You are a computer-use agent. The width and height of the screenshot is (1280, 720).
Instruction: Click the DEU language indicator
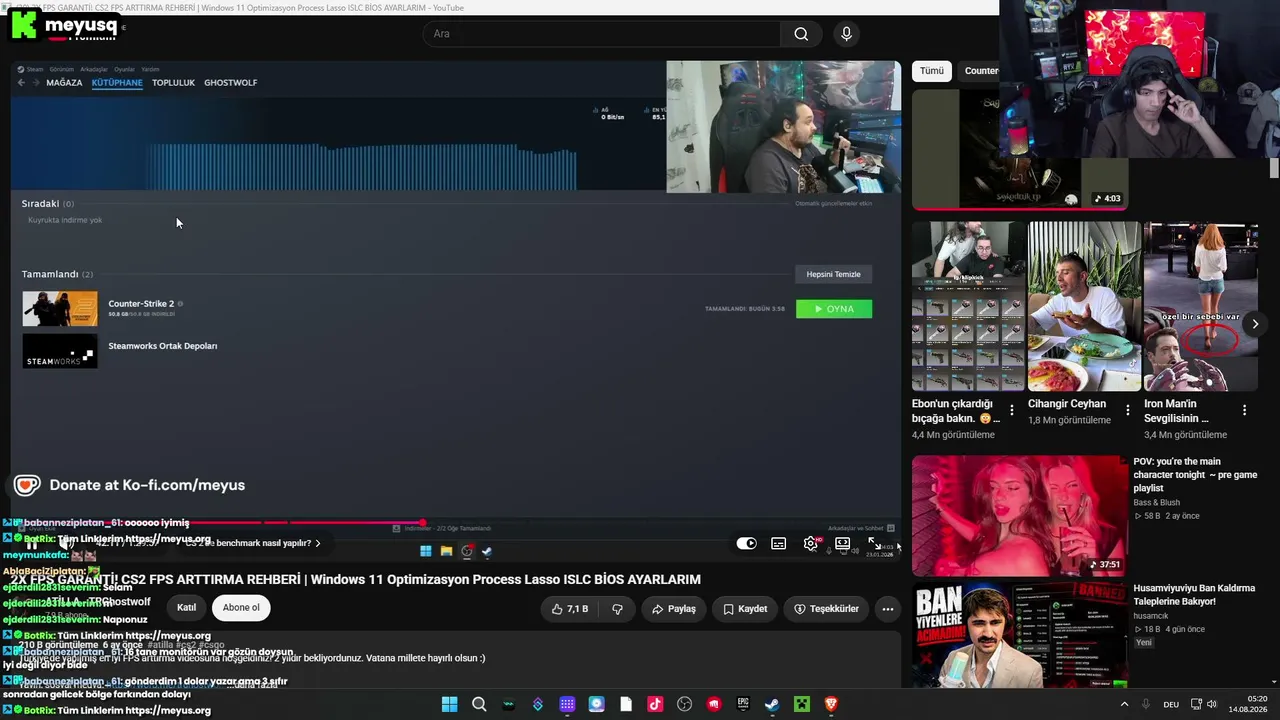[1171, 704]
